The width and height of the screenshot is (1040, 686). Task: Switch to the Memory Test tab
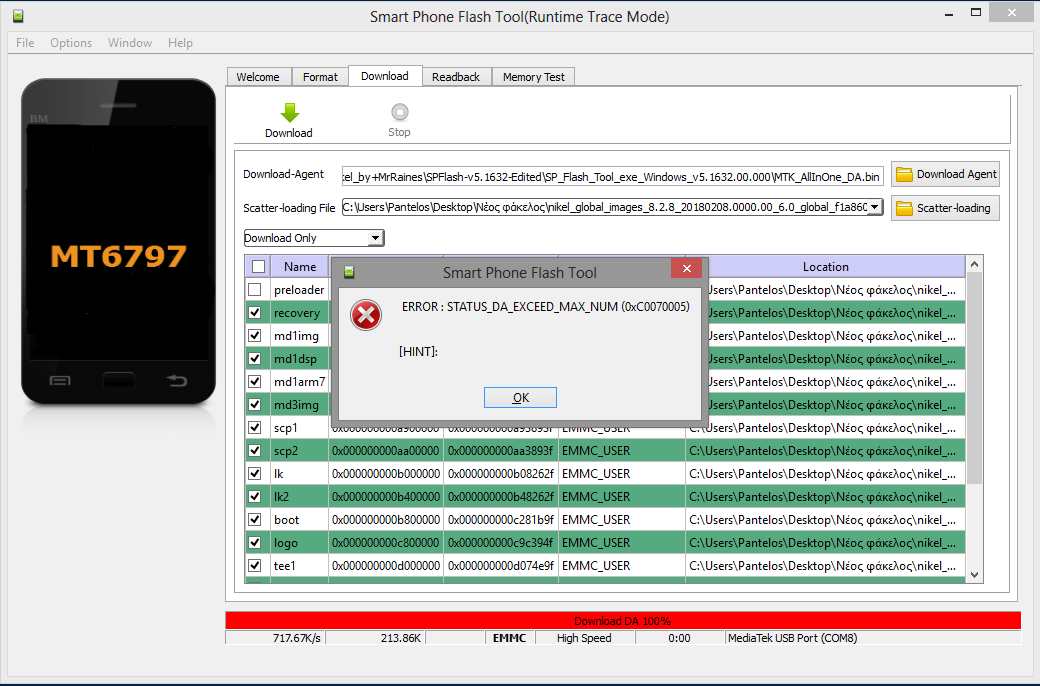tap(533, 77)
